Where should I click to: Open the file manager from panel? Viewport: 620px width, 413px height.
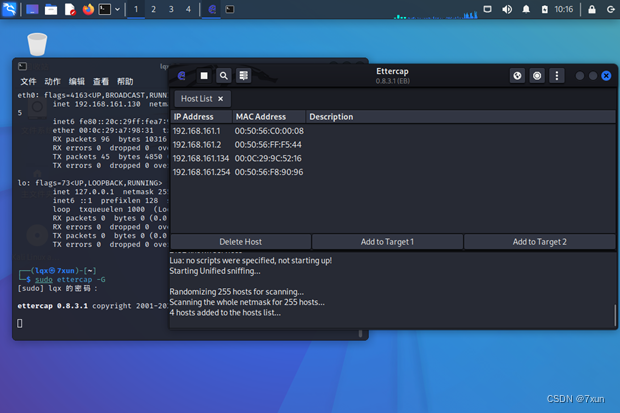click(51, 9)
